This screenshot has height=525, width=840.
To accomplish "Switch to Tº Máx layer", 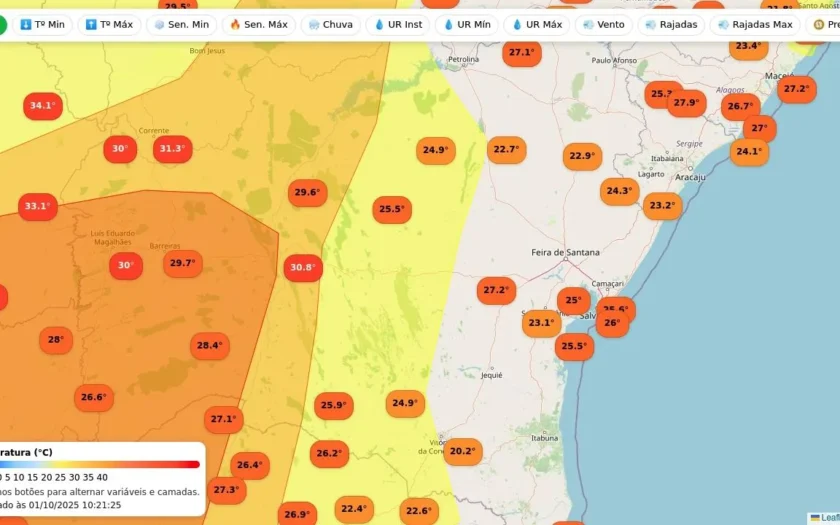I will pyautogui.click(x=110, y=25).
